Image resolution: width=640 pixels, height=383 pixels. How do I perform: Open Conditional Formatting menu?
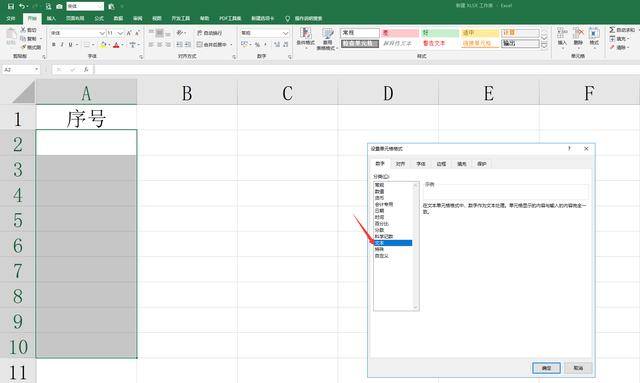tap(305, 38)
